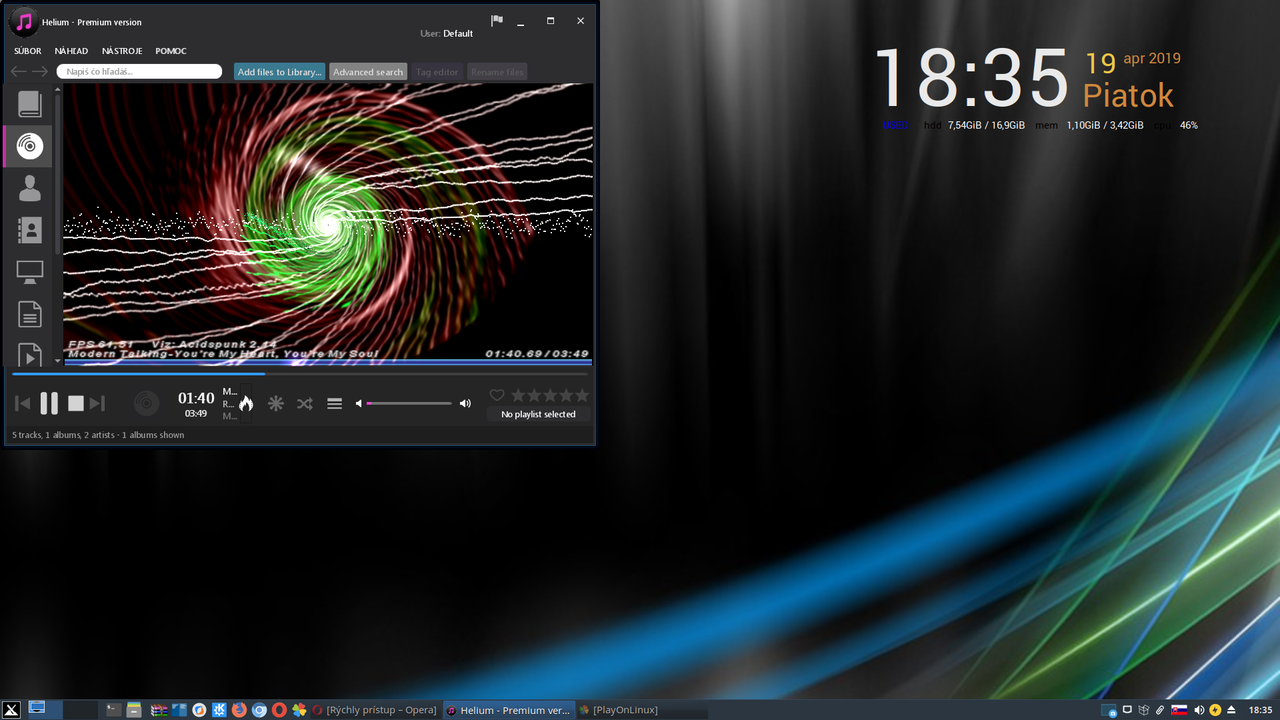
Task: Open the SÚBOR menu
Action: click(28, 51)
